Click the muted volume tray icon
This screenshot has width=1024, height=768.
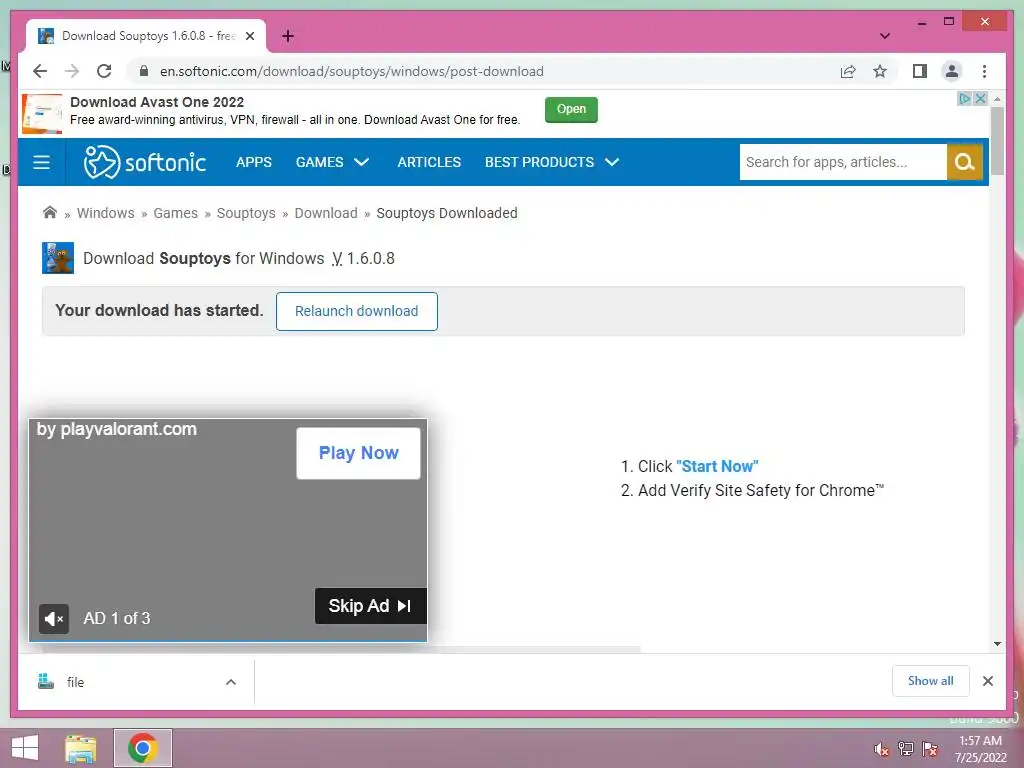coord(882,749)
